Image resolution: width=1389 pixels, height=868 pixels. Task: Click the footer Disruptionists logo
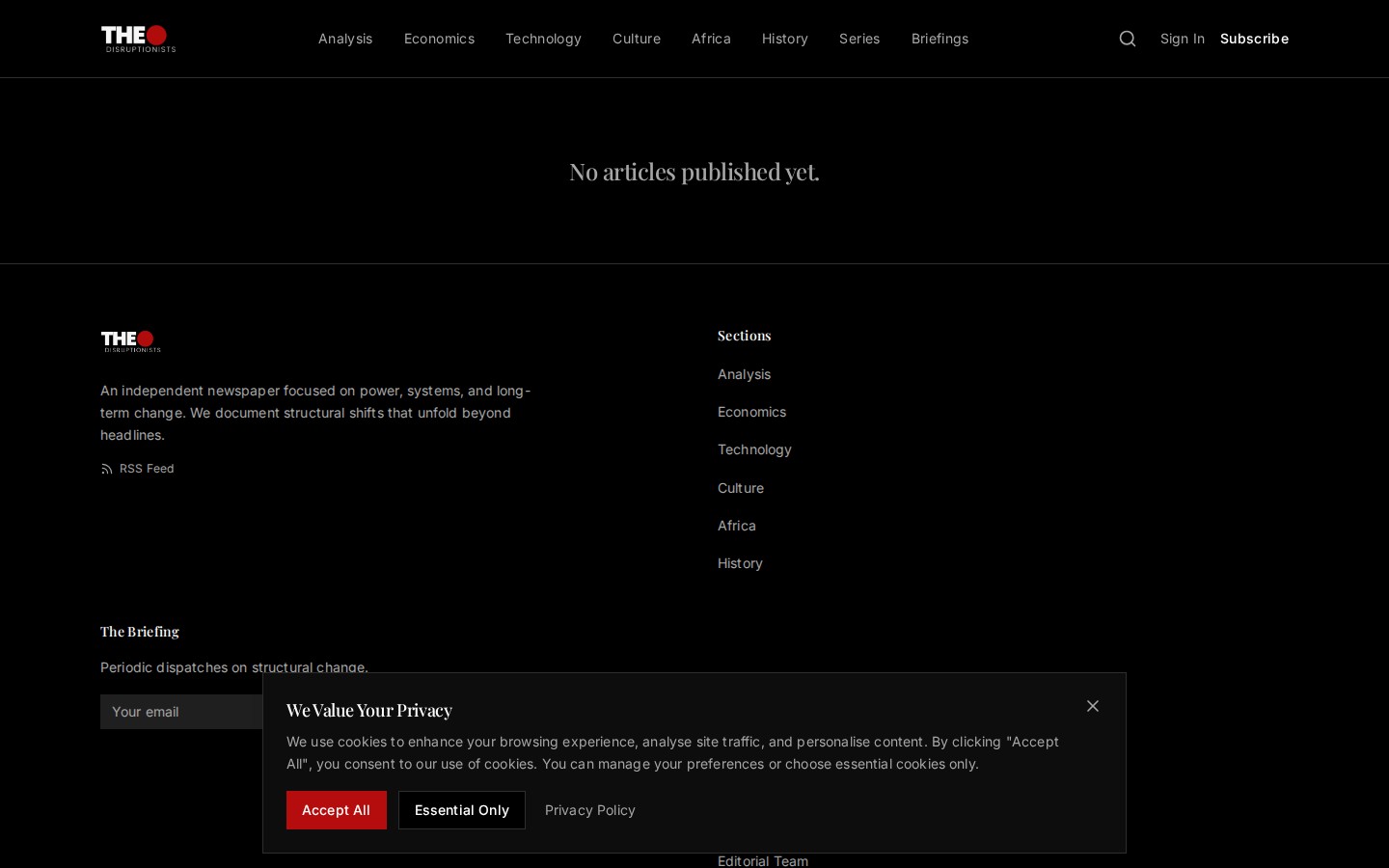[x=131, y=341]
